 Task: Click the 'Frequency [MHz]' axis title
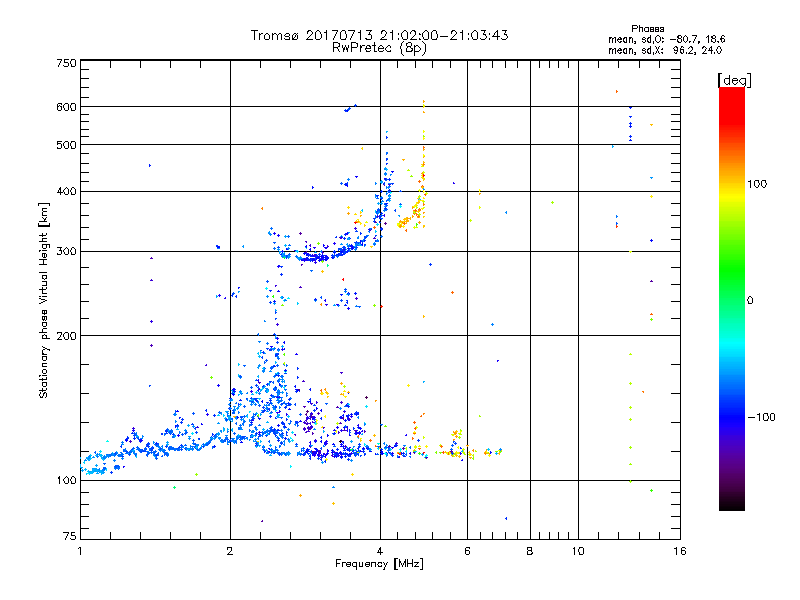379,564
